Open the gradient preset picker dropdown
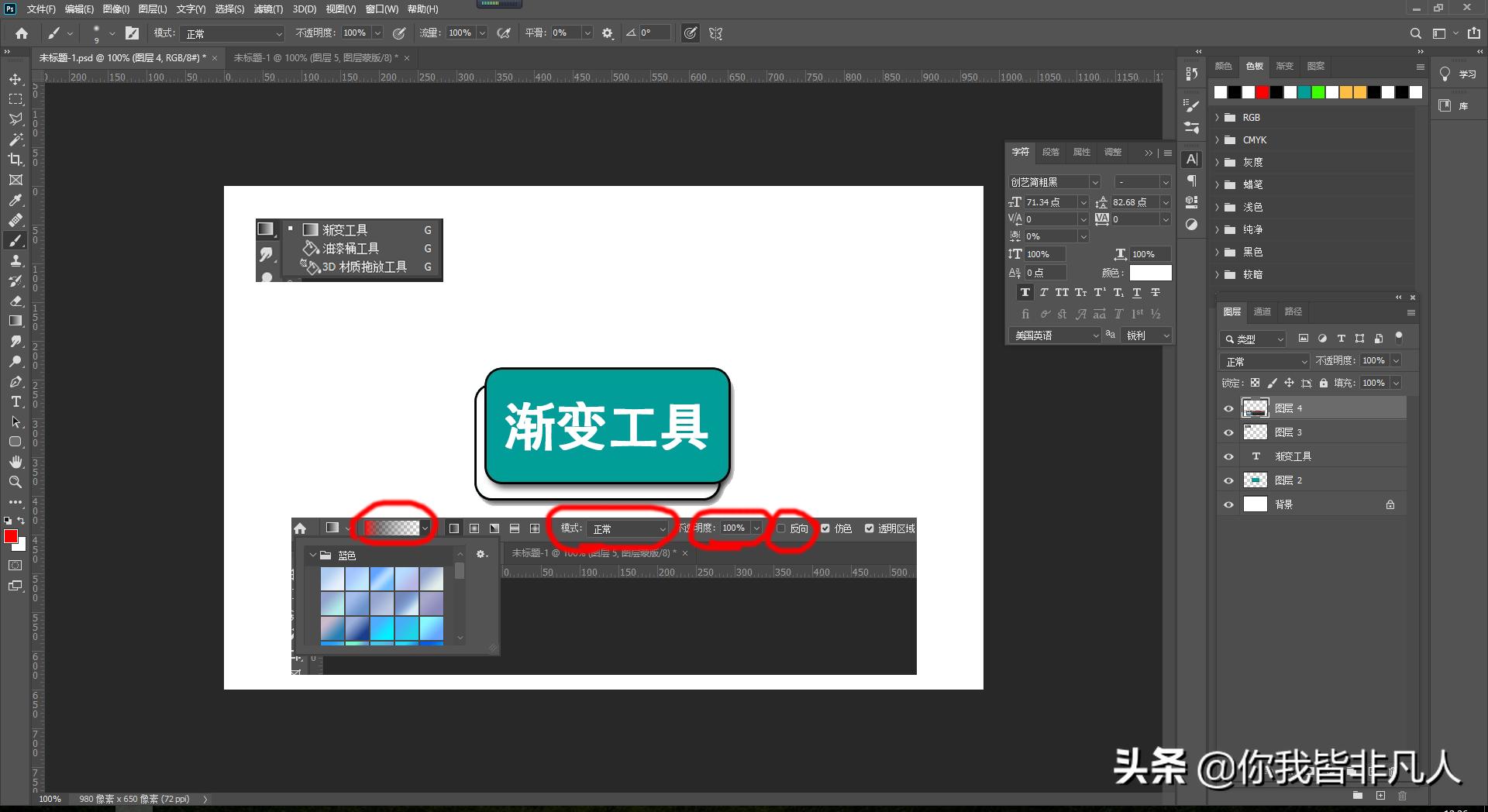 point(425,528)
